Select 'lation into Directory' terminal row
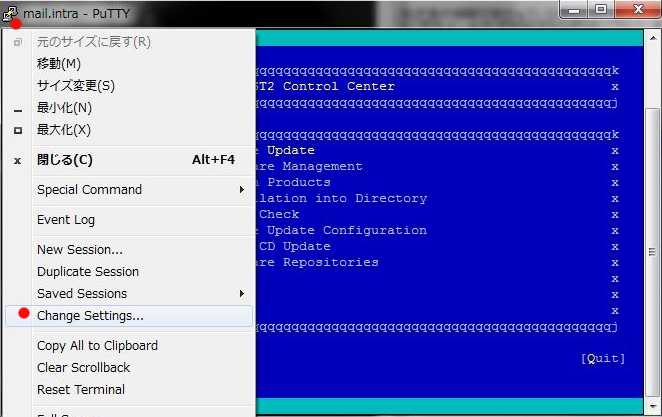662x417 pixels. (342, 198)
